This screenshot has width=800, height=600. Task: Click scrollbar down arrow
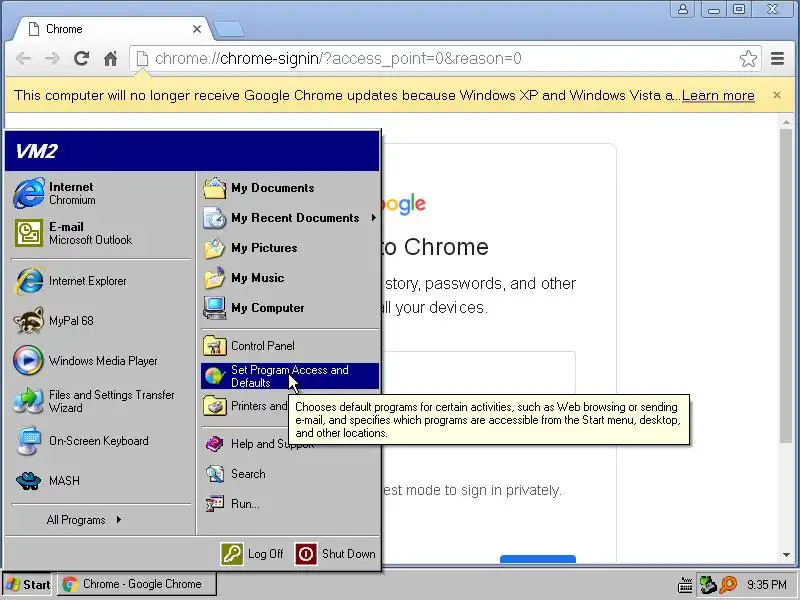click(786, 555)
